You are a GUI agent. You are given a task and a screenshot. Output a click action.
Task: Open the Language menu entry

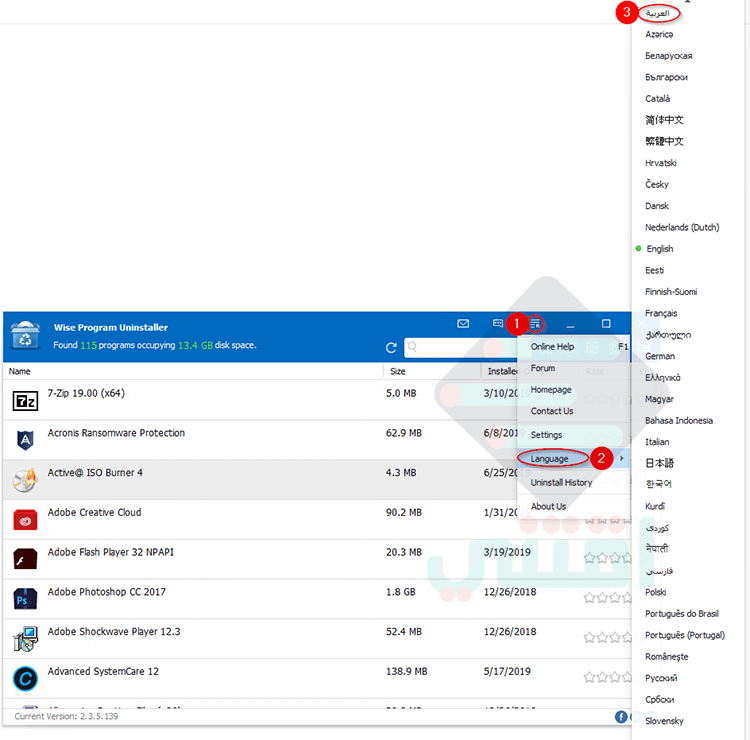click(550, 459)
